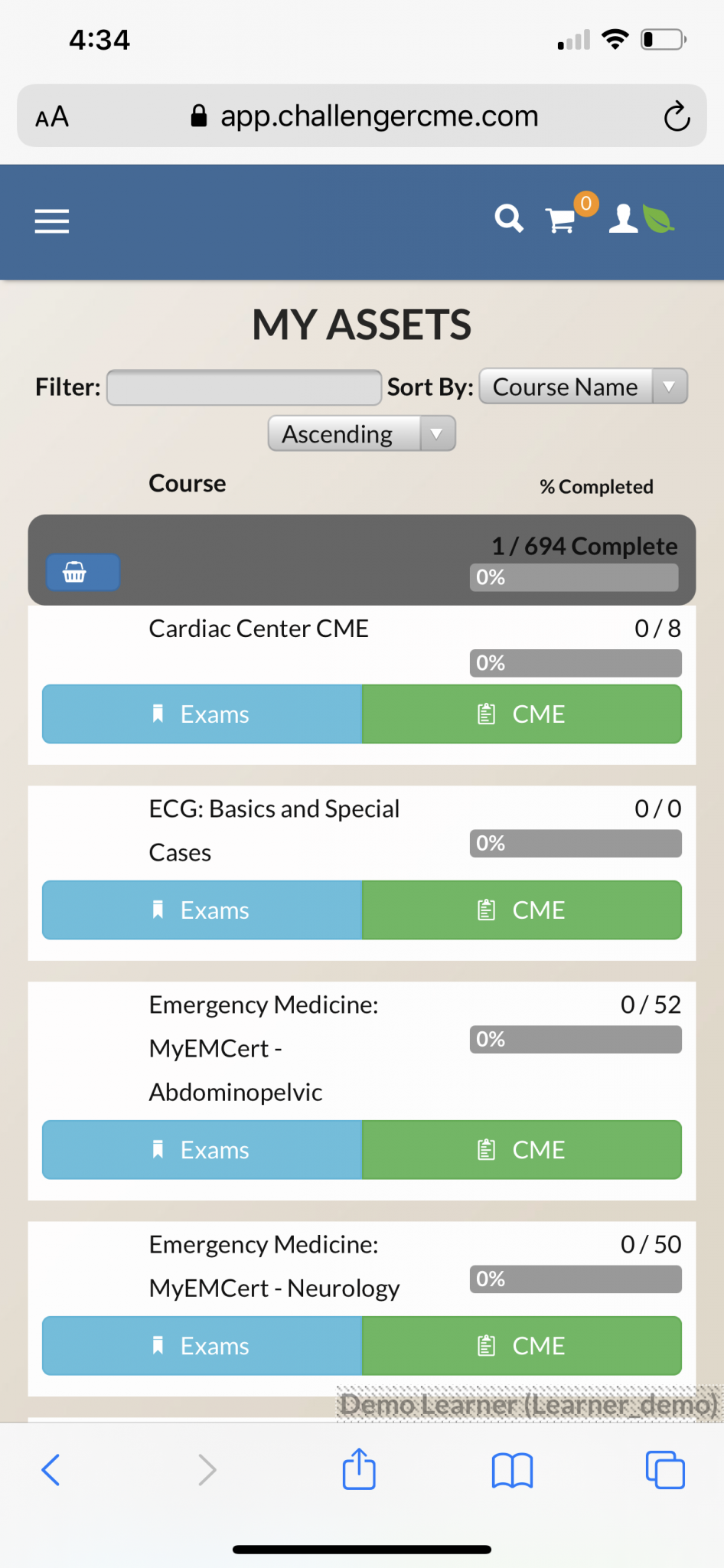Open CME for MyEMCert Neurology

tap(522, 1346)
